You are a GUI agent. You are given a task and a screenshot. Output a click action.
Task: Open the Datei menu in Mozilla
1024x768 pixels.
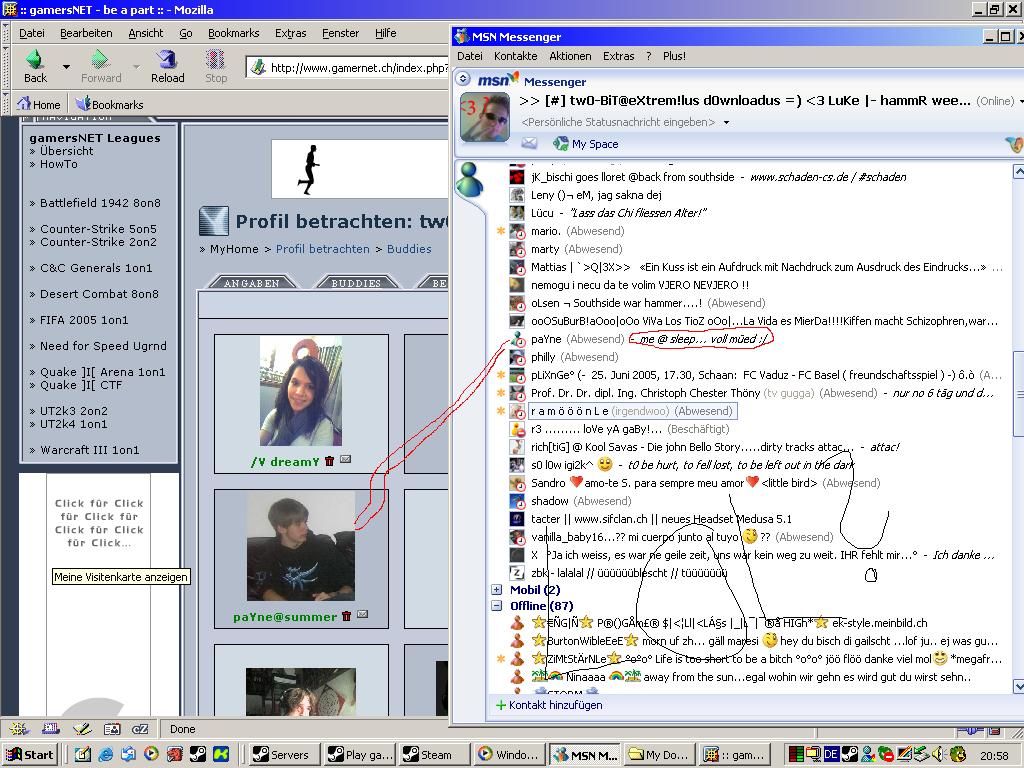point(31,33)
